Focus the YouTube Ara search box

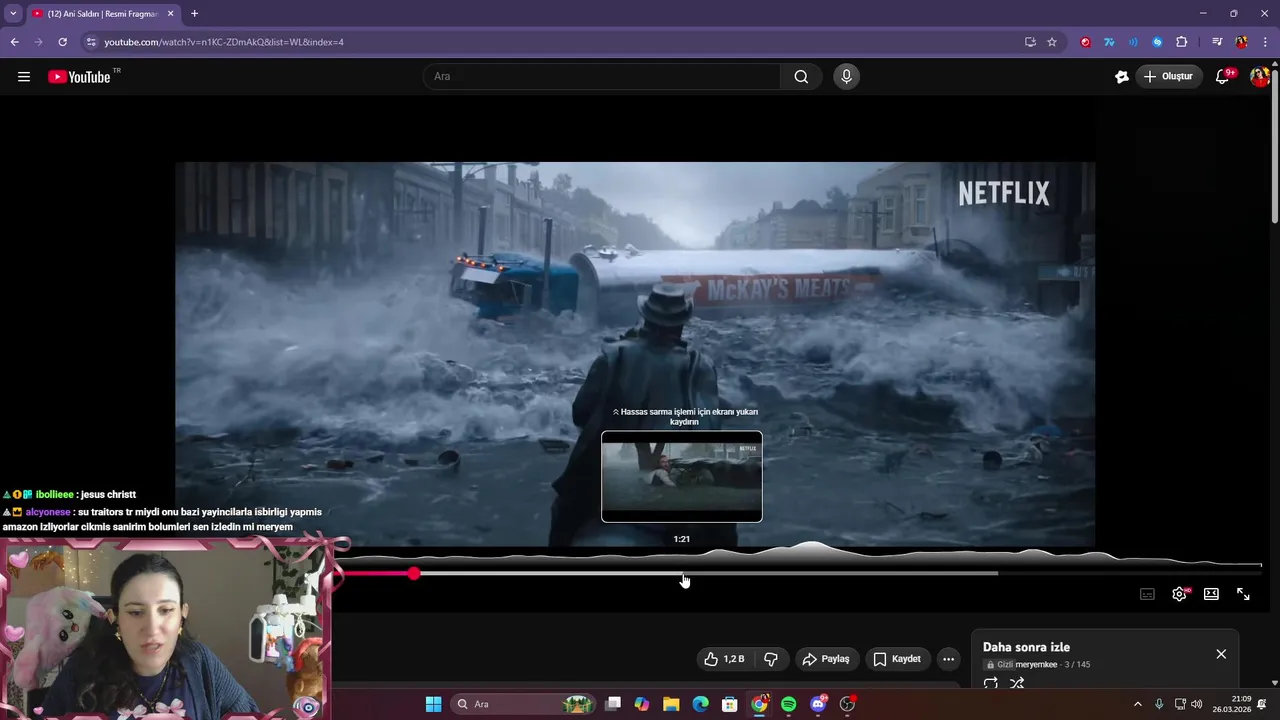603,77
